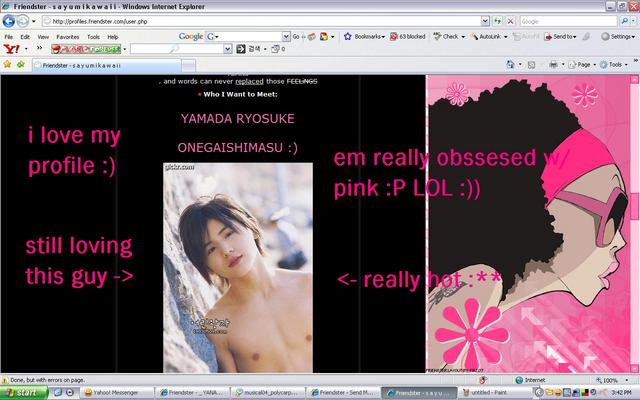
Task: Select the Friendster - s a y u m i k a w a i i tab
Action: [x=107, y=65]
